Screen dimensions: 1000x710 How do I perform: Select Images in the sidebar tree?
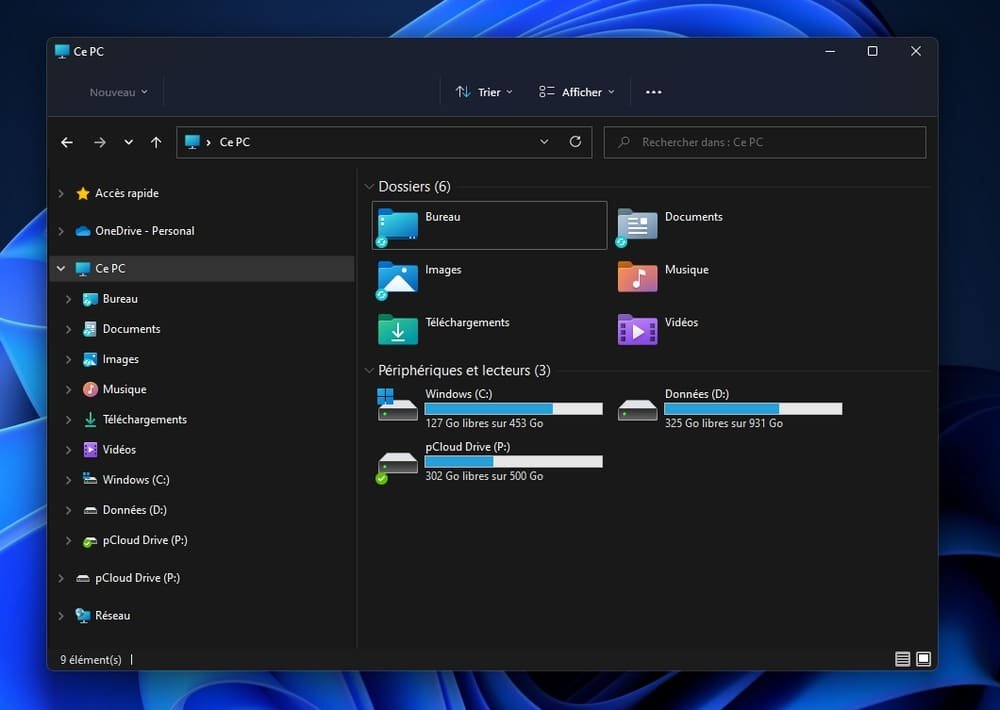point(121,359)
